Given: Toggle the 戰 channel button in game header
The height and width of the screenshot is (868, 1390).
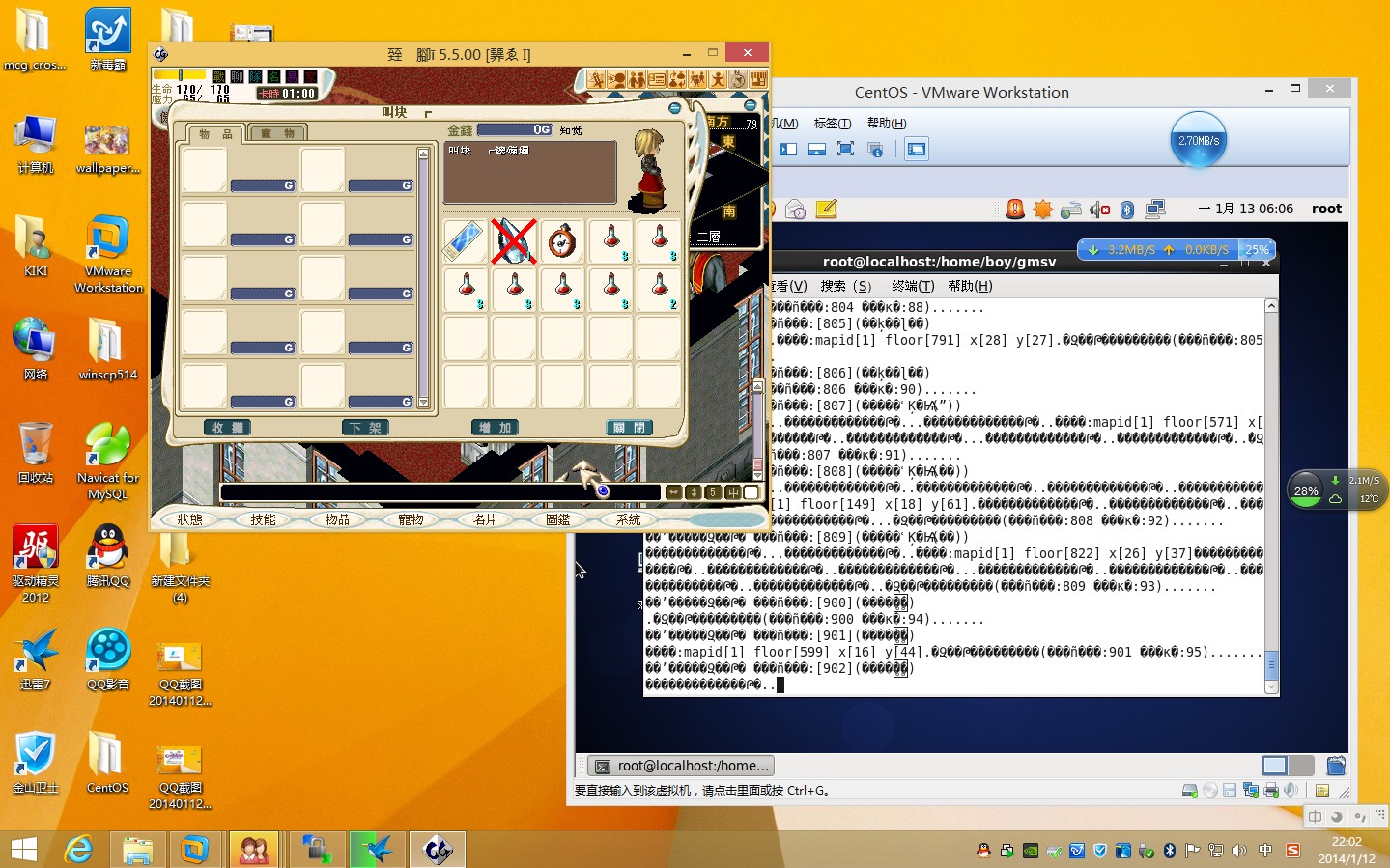Looking at the screenshot, I should pos(219,76).
